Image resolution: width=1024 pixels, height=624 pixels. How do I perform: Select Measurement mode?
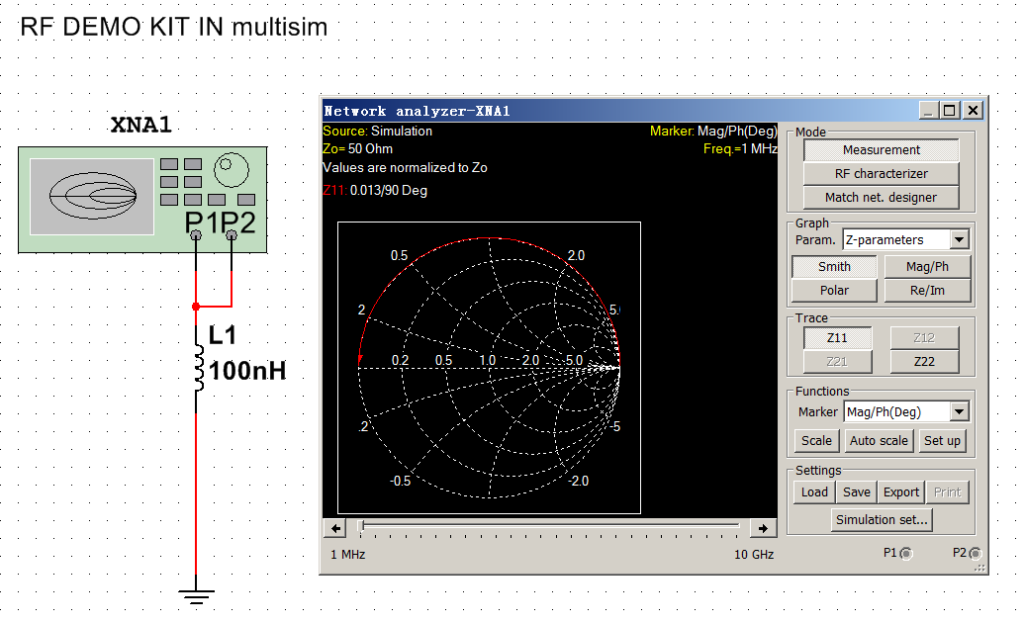coord(881,150)
